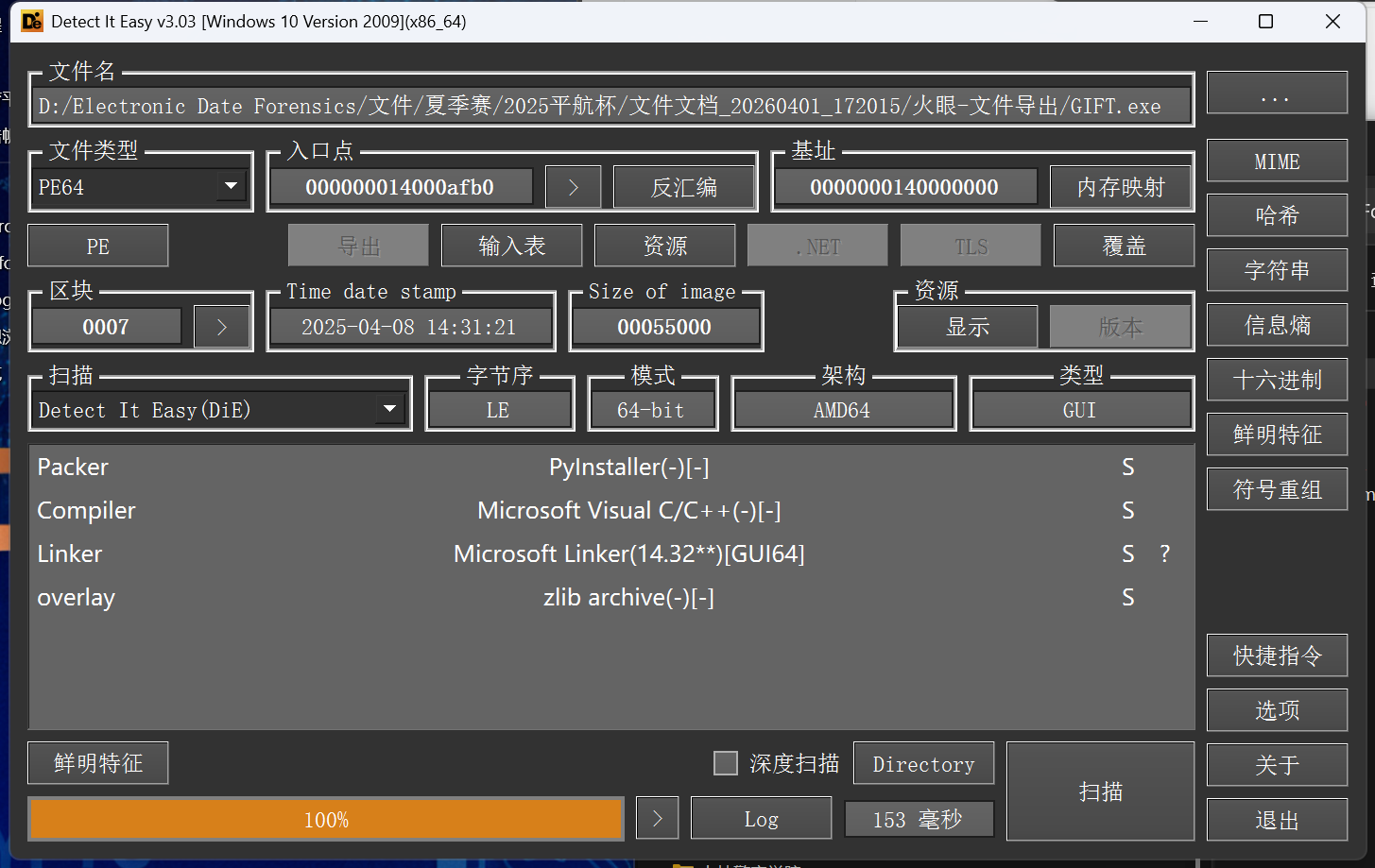Click the S link on Compiler row
1375x868 pixels.
pos(1127,510)
